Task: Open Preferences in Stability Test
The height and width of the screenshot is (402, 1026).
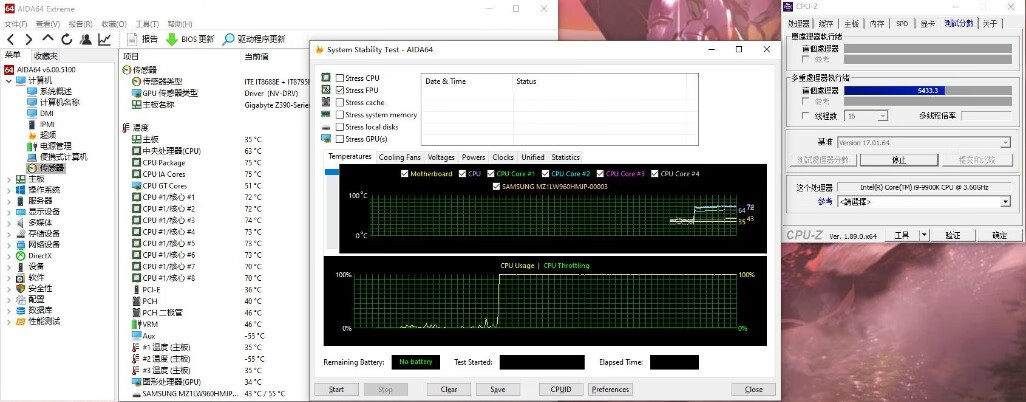Action: (610, 389)
